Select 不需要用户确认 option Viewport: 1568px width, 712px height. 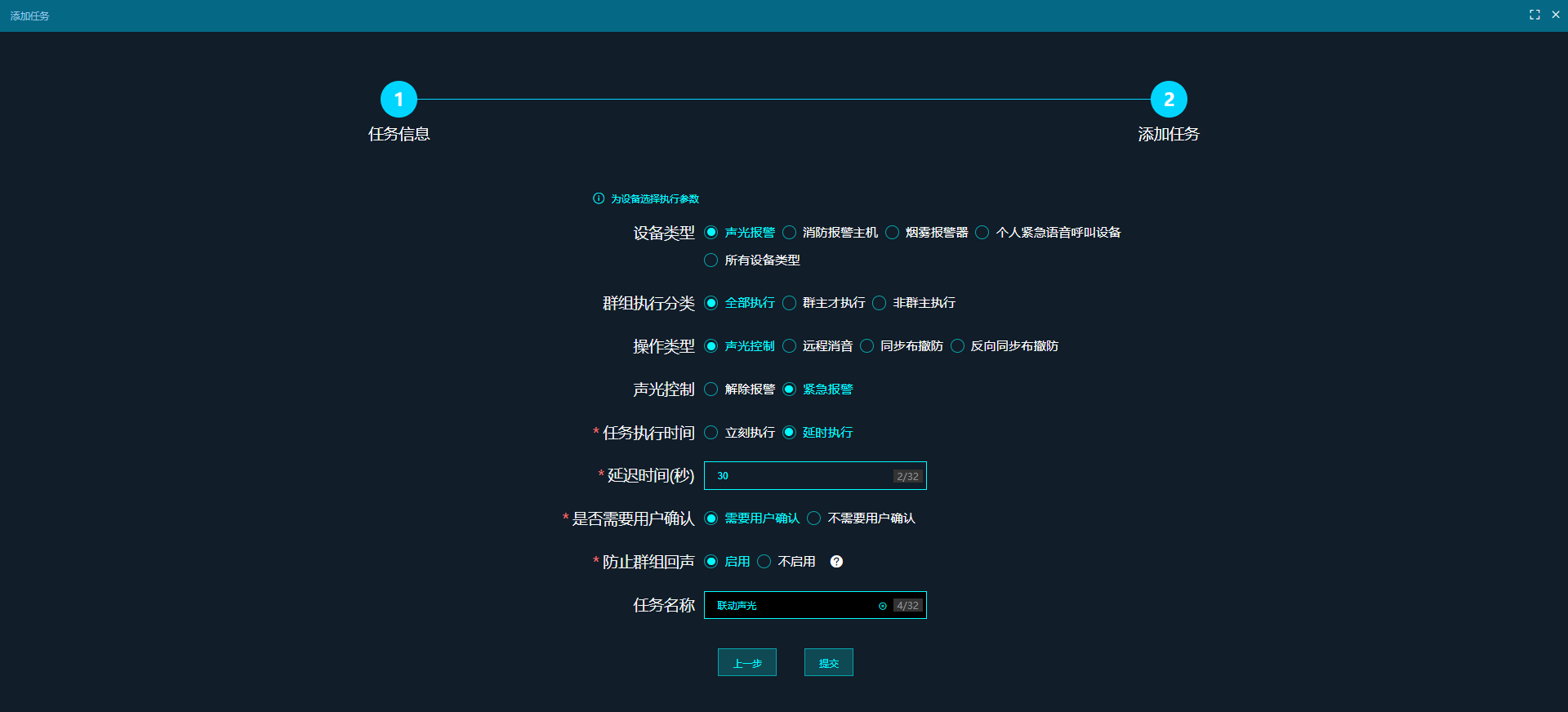pyautogui.click(x=814, y=518)
